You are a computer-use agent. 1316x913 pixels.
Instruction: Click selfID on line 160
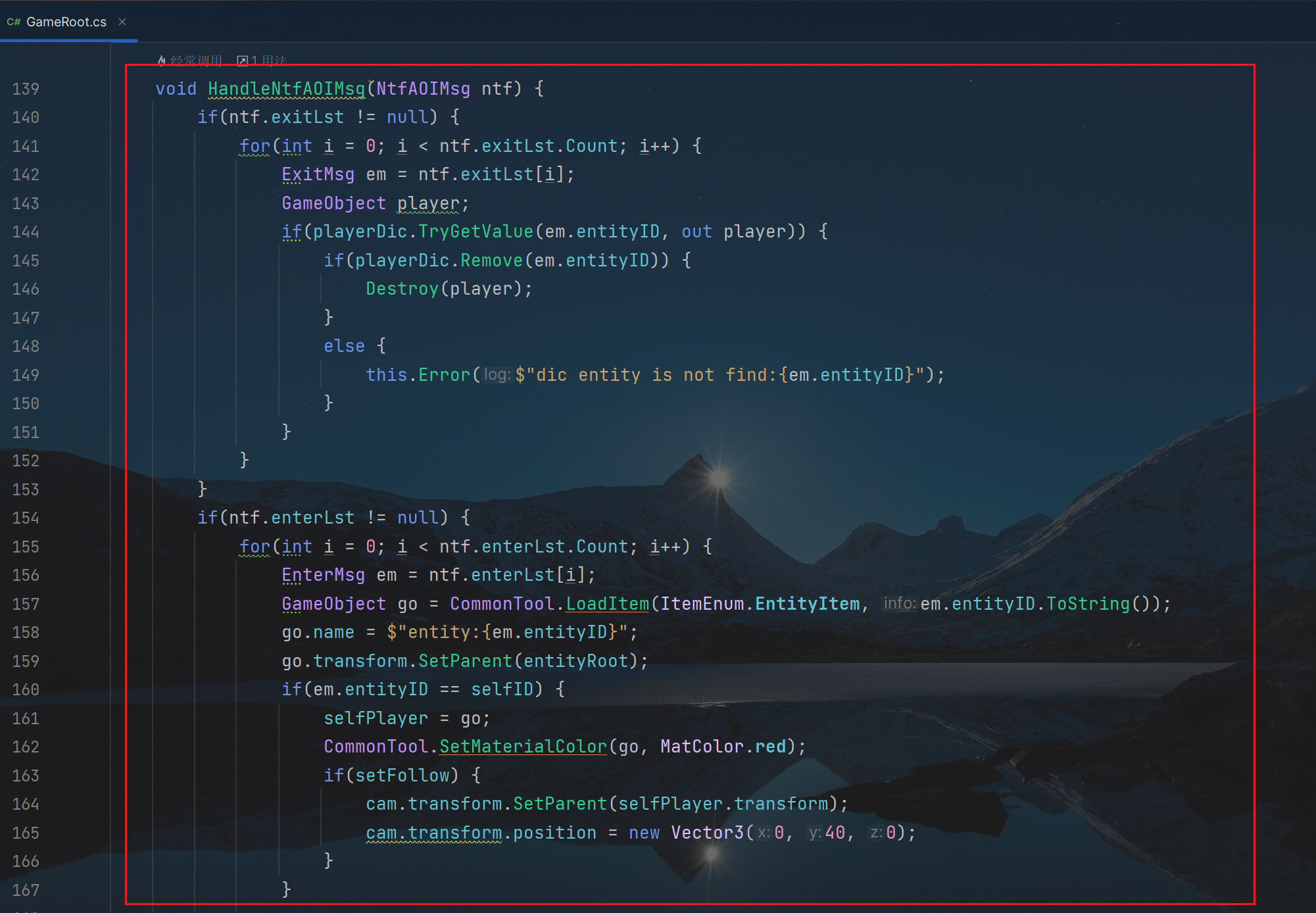click(x=502, y=689)
